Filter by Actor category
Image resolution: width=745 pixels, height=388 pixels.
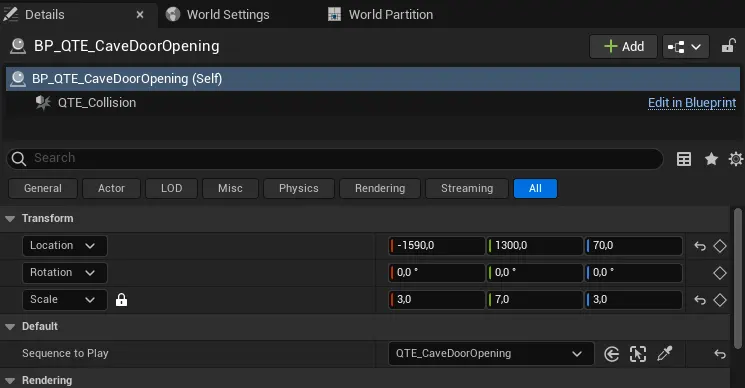click(x=111, y=189)
